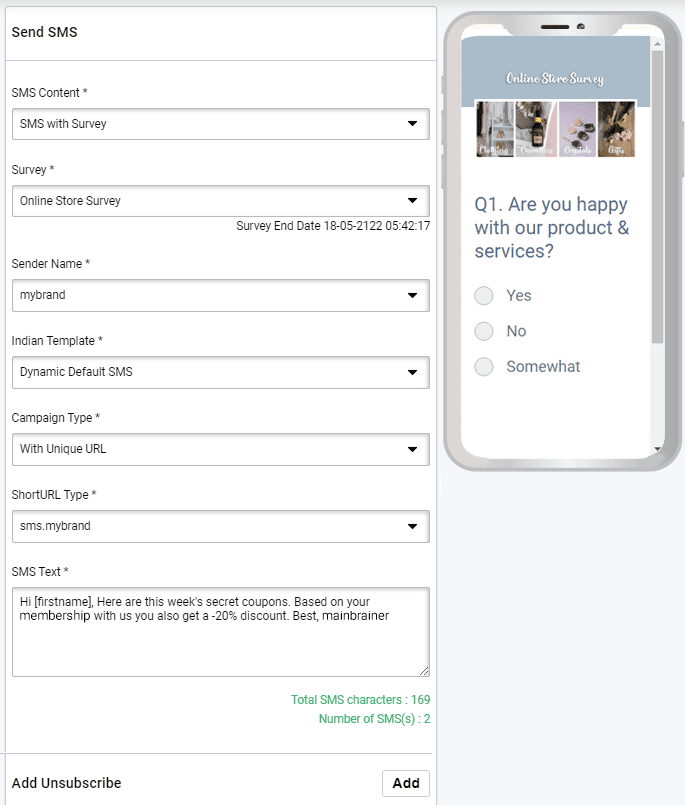Open the Sender Name dropdown
Viewport: 685px width, 805px height.
[219, 295]
